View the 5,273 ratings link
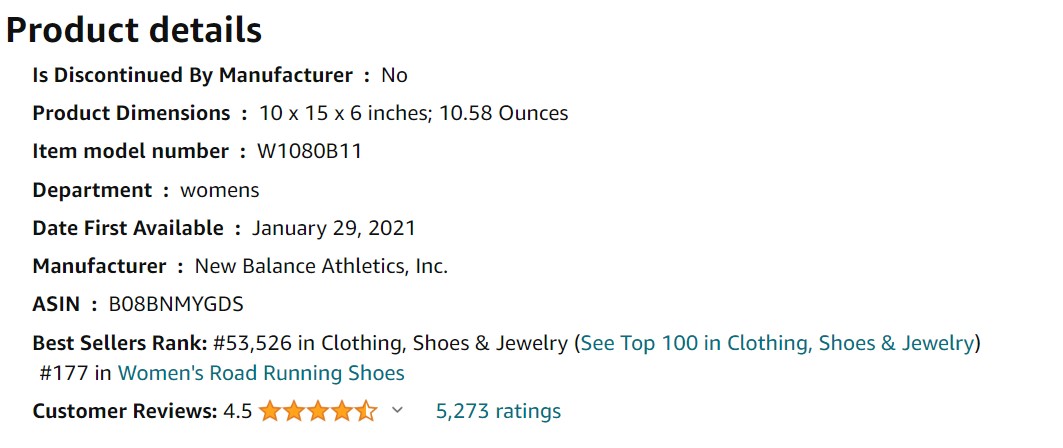 pyautogui.click(x=498, y=411)
